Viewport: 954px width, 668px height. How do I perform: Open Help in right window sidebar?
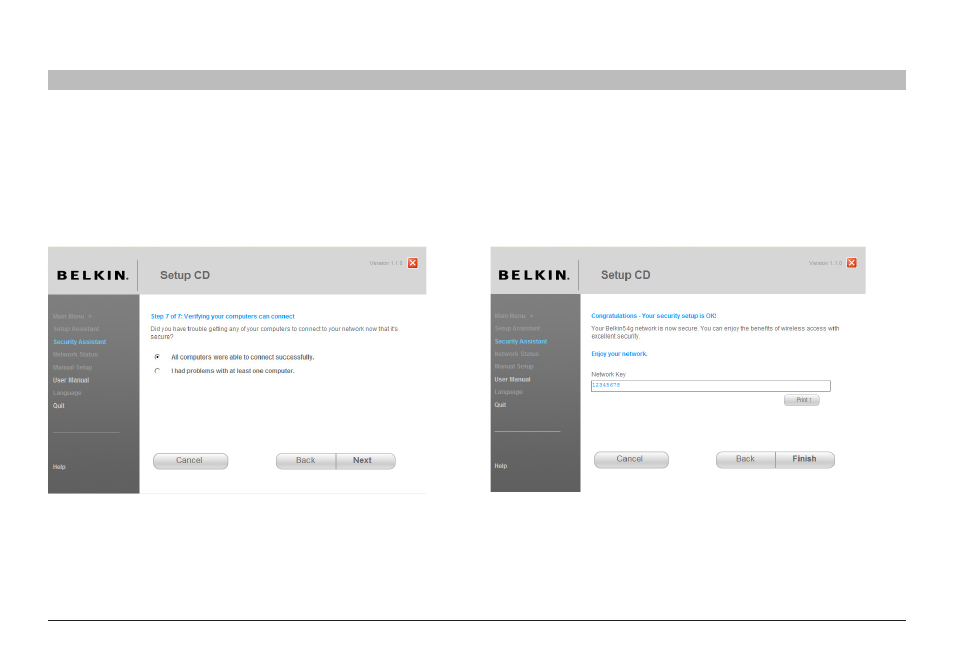coord(501,466)
